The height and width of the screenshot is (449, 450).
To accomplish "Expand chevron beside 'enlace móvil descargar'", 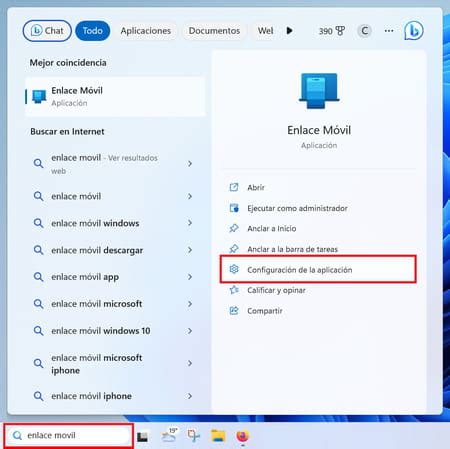I will click(190, 250).
